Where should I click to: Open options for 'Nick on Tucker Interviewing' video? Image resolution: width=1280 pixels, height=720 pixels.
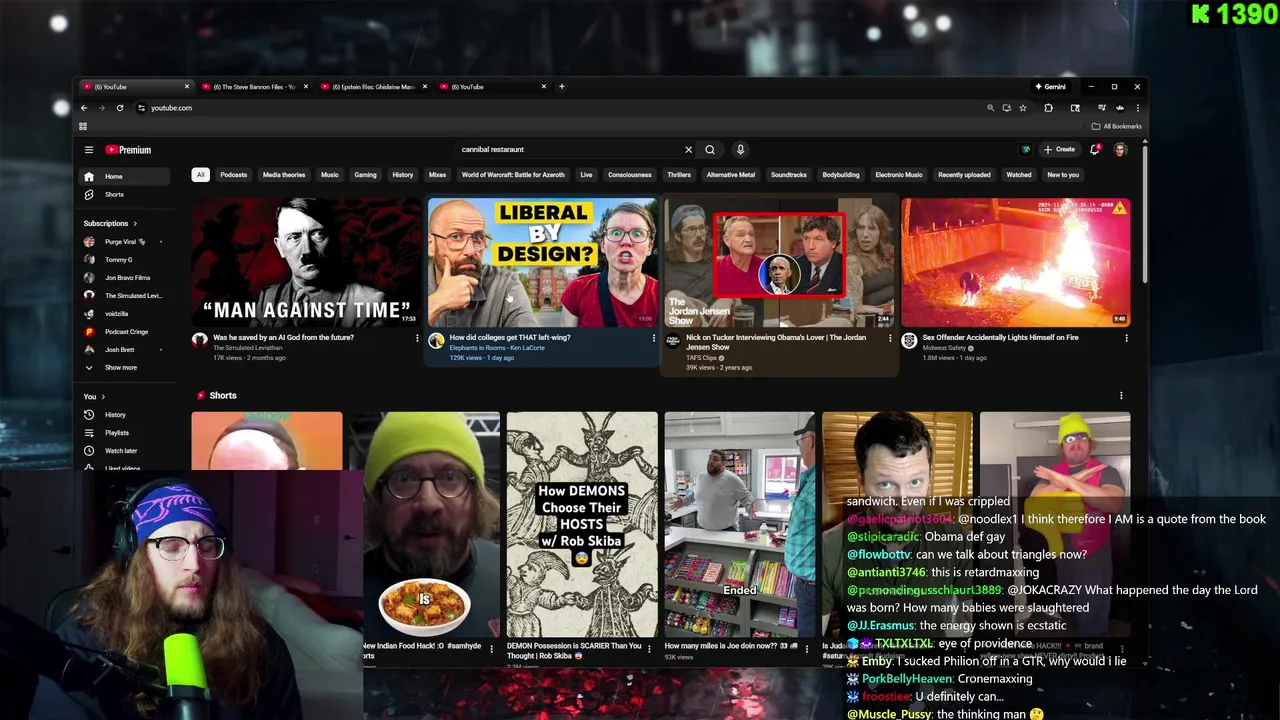[x=890, y=338]
